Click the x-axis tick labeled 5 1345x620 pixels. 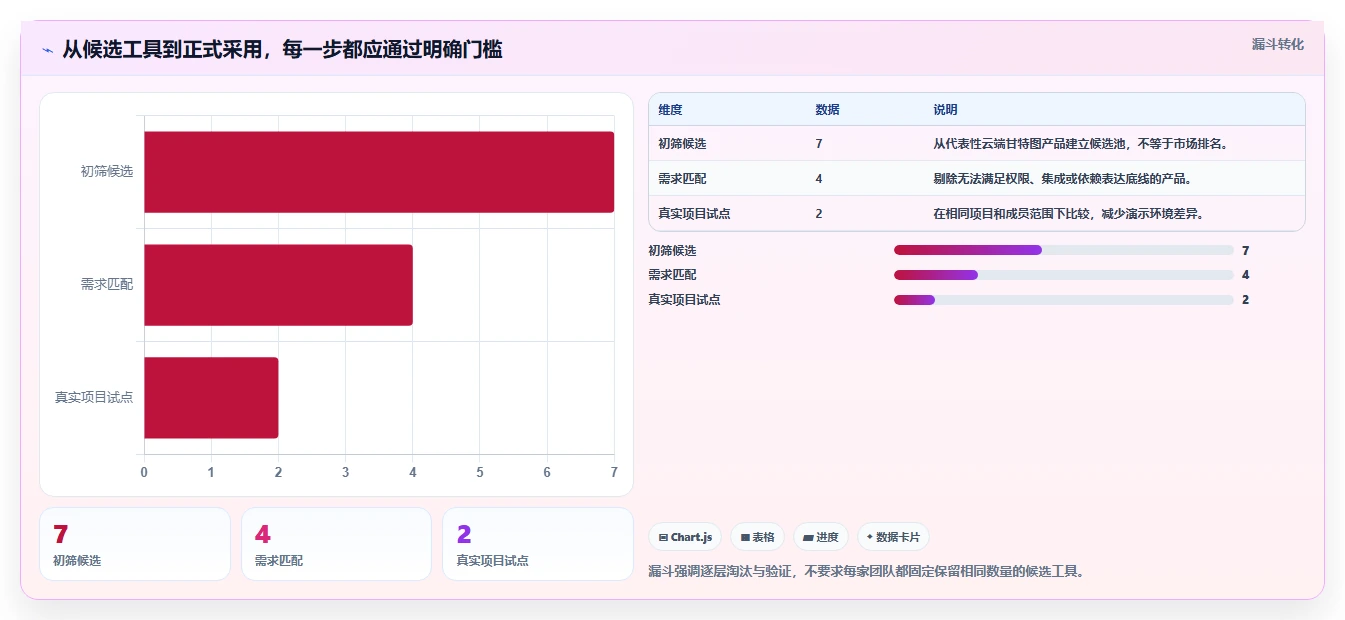[x=480, y=472]
